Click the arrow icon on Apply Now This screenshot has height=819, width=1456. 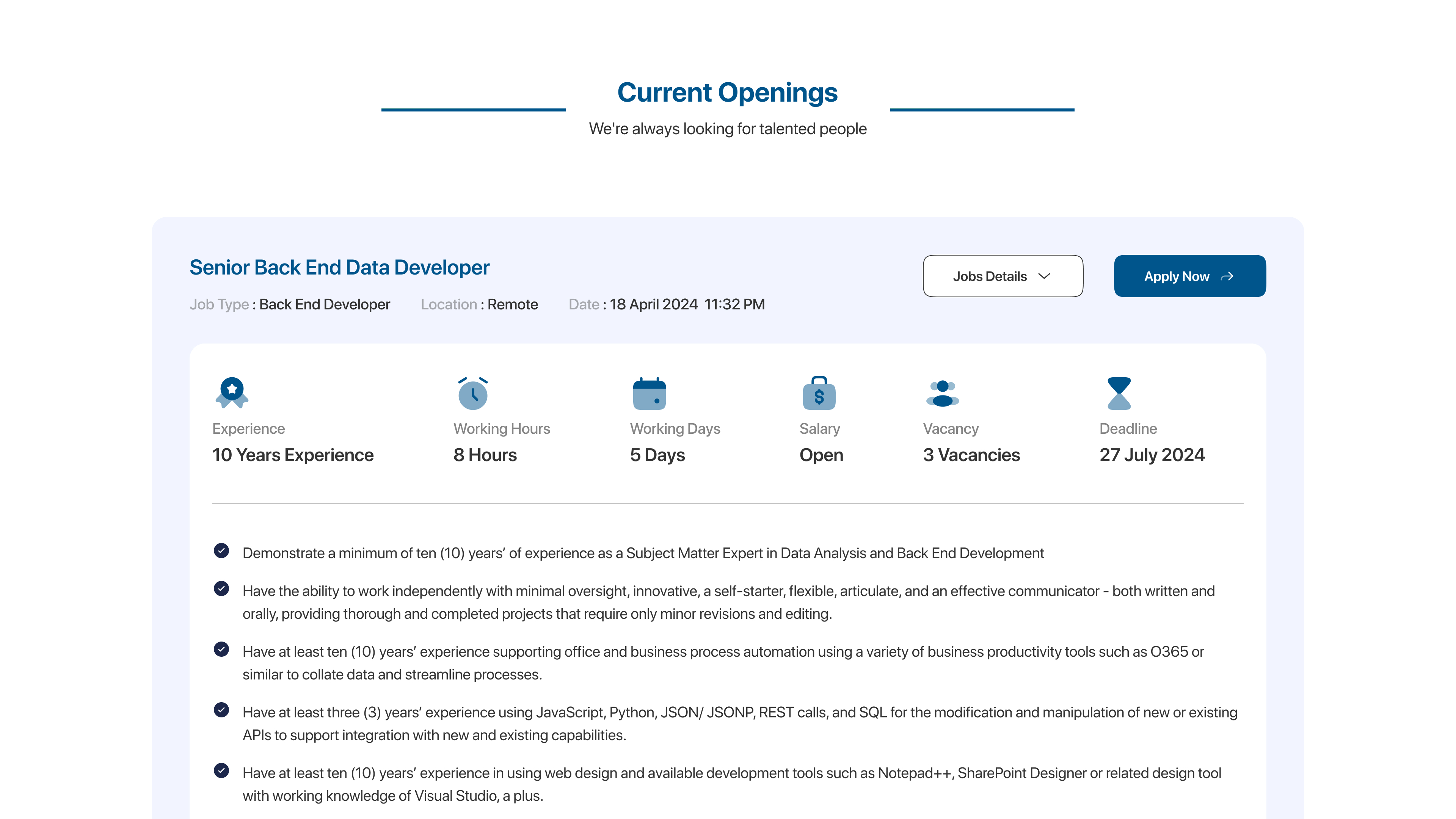point(1227,276)
